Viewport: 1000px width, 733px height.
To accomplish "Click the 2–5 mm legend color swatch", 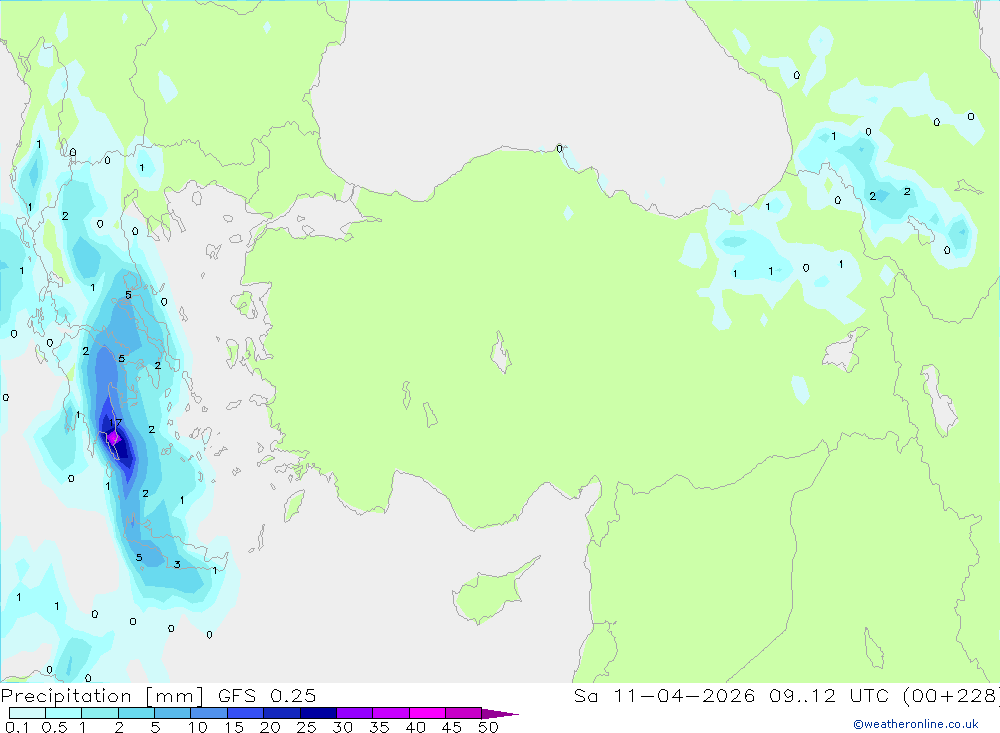I will point(136,713).
